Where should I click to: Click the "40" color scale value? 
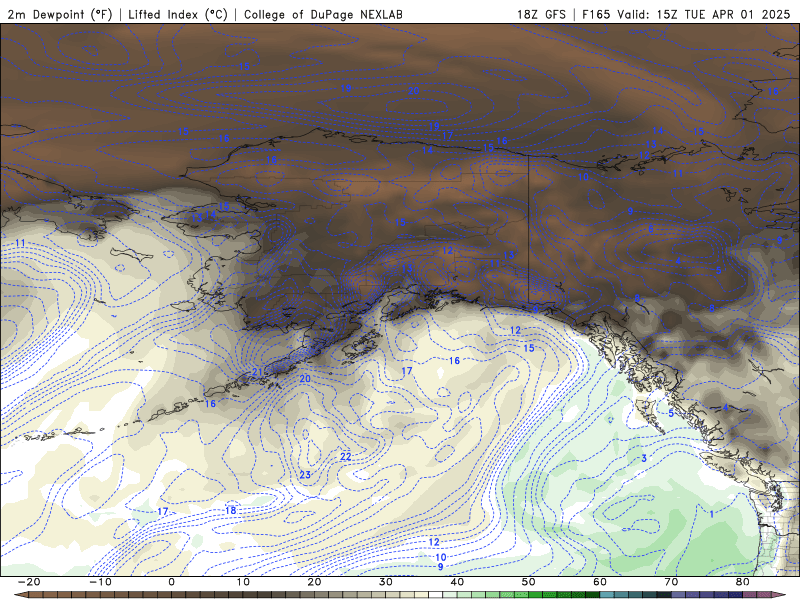pos(457,582)
